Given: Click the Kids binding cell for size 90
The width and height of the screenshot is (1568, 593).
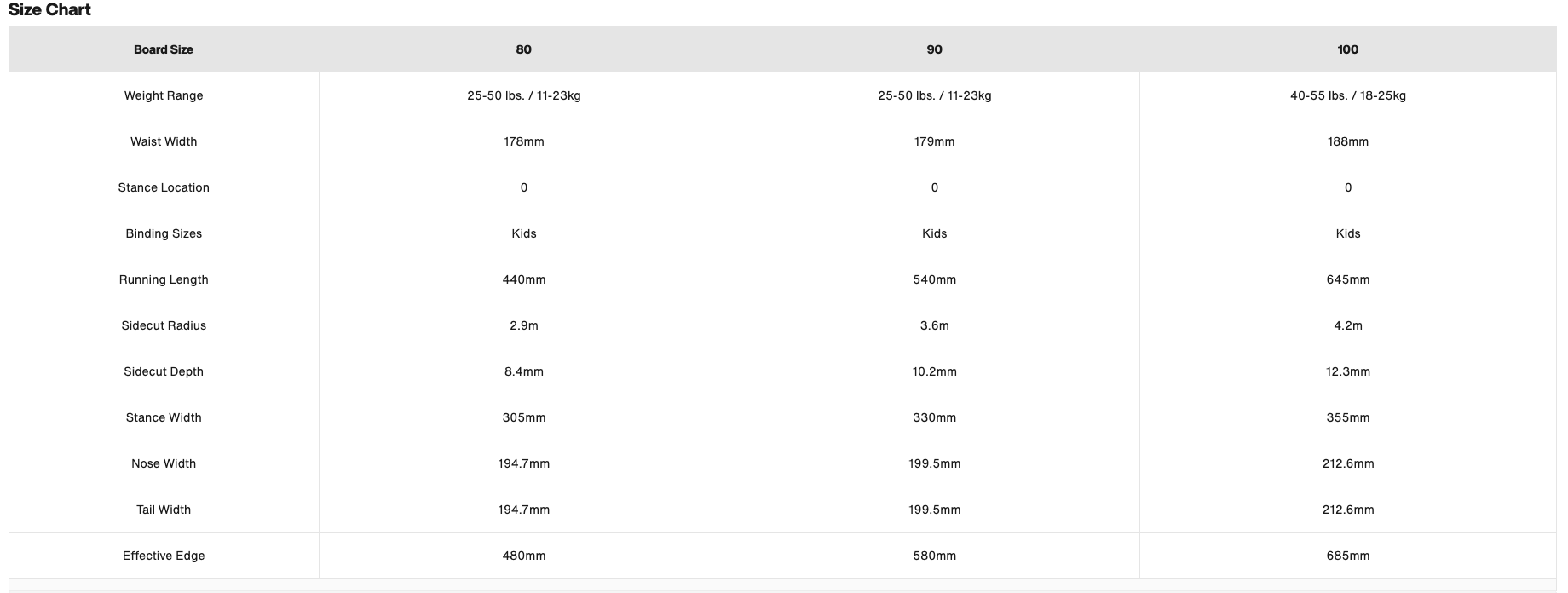Looking at the screenshot, I should click(x=934, y=233).
